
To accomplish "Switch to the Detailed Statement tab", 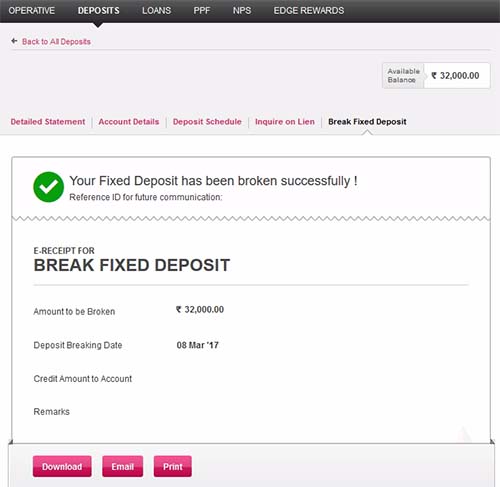I will pyautogui.click(x=48, y=122).
